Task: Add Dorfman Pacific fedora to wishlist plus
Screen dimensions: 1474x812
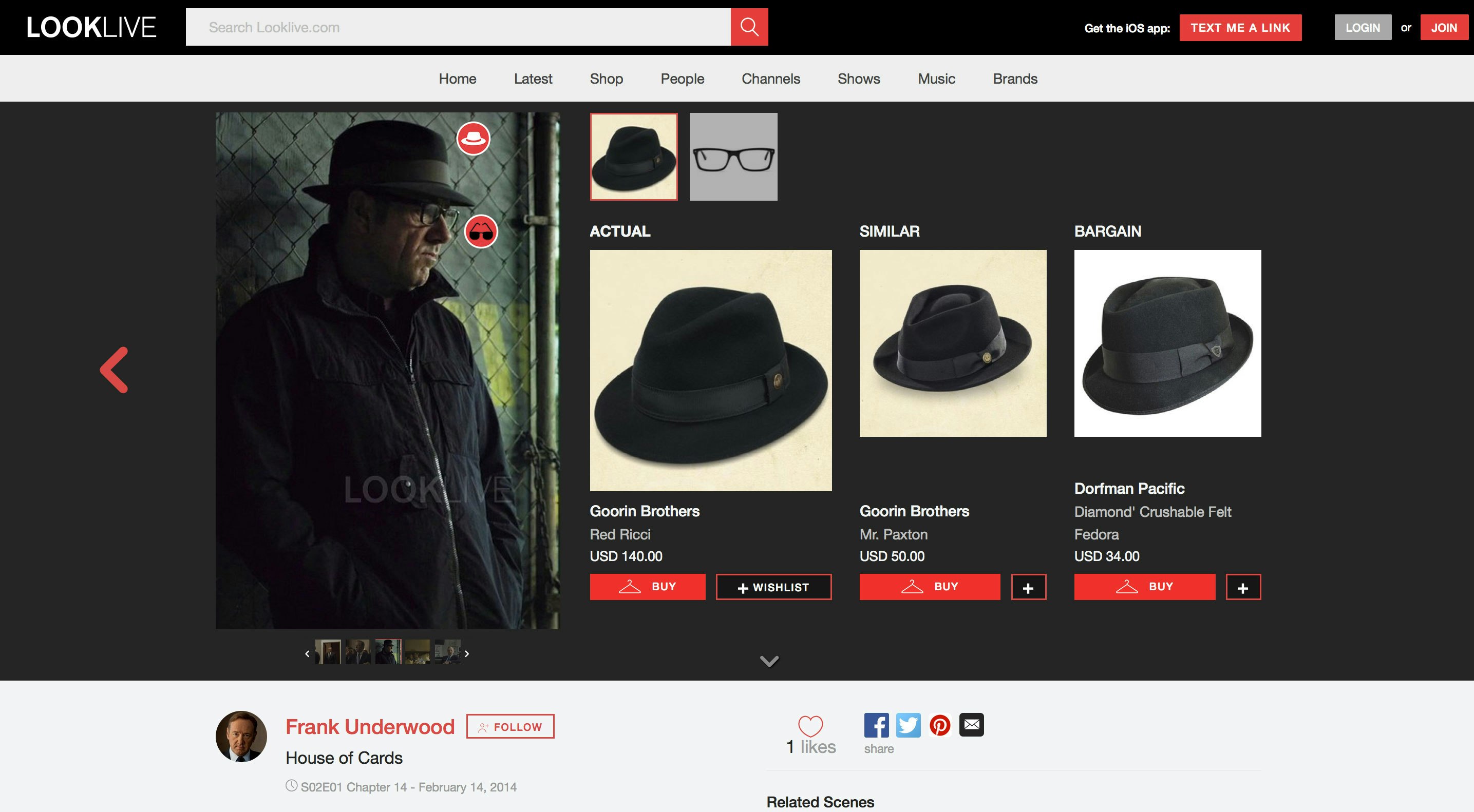Action: pos(1243,587)
